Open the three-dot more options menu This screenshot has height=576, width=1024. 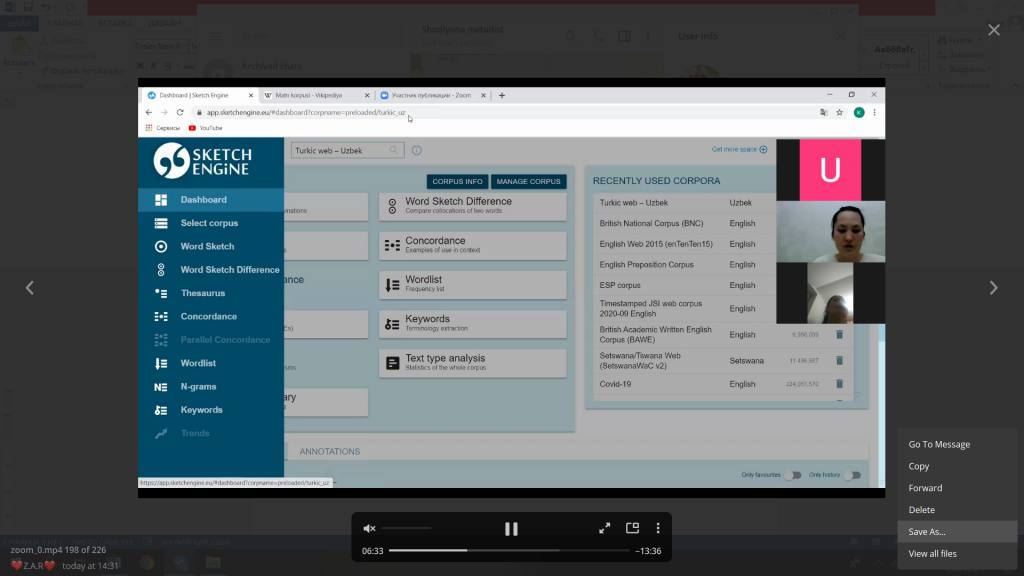658,528
